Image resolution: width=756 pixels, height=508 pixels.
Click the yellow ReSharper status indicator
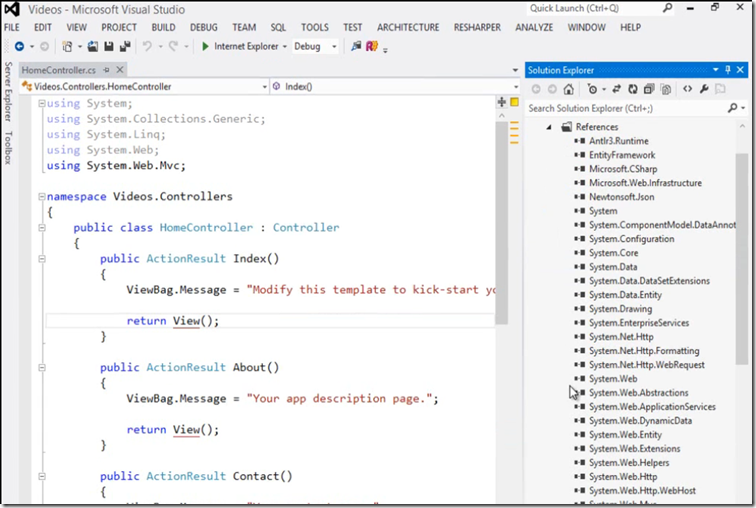point(514,102)
